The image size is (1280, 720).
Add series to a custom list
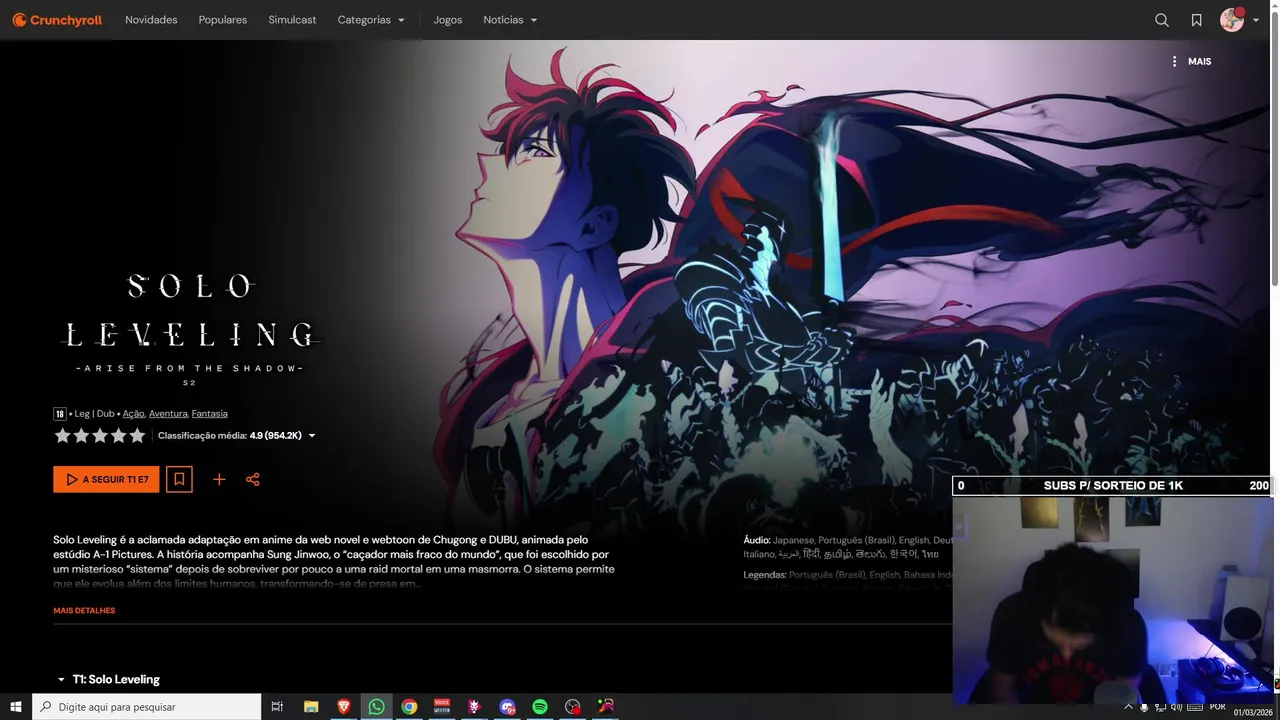click(x=219, y=479)
